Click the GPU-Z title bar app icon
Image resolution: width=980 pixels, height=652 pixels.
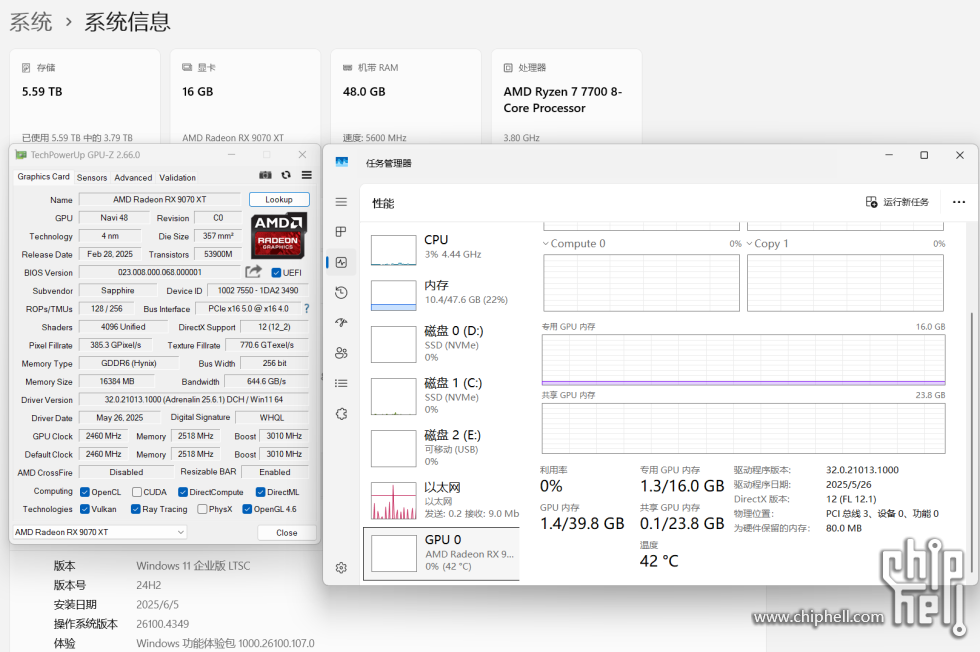[21, 154]
